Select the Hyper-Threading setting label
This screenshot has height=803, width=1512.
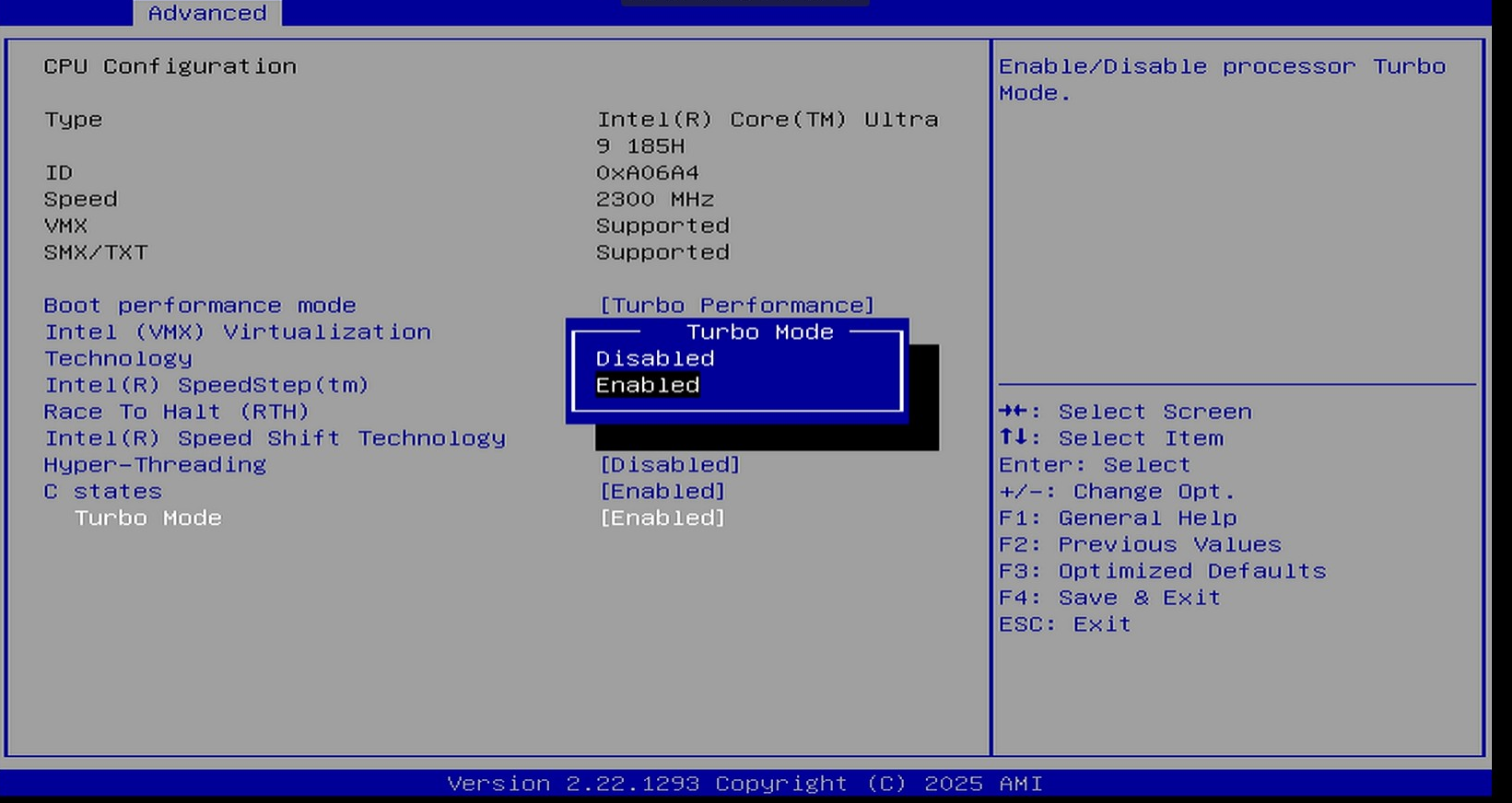[155, 465]
